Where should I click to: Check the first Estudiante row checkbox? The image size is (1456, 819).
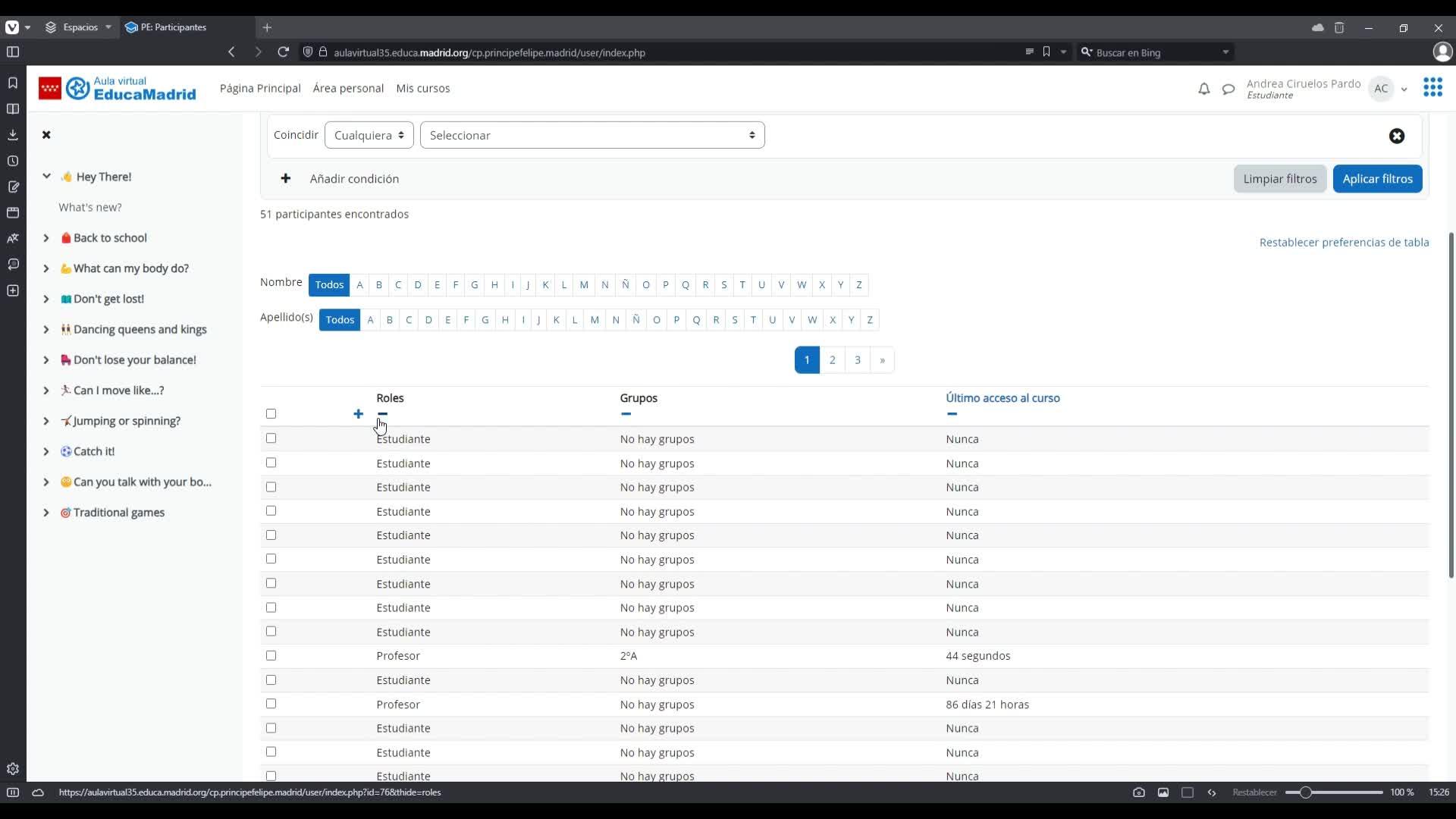[x=271, y=439]
